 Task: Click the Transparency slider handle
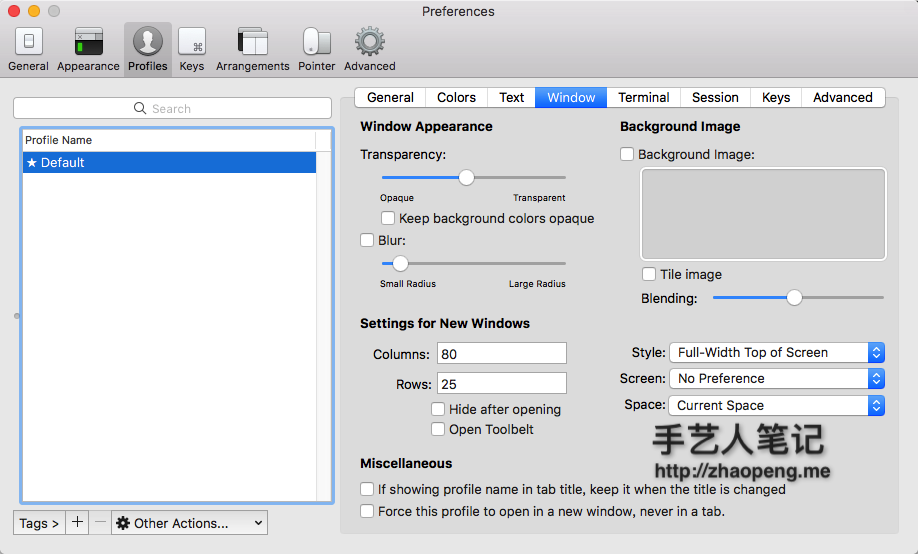coord(466,178)
